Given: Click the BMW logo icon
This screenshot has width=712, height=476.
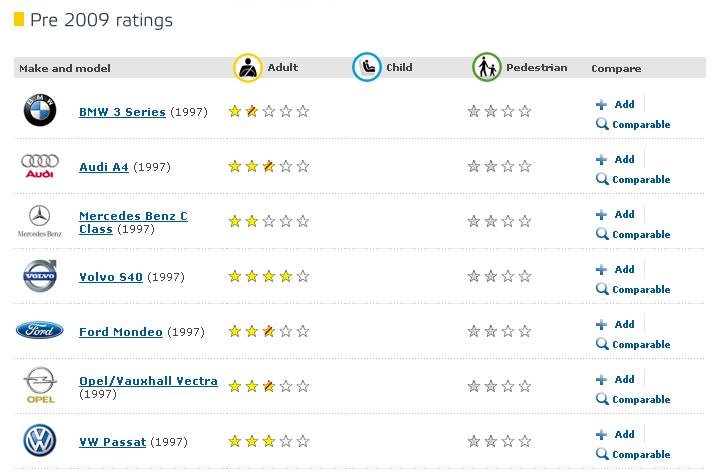Looking at the screenshot, I should (x=40, y=110).
